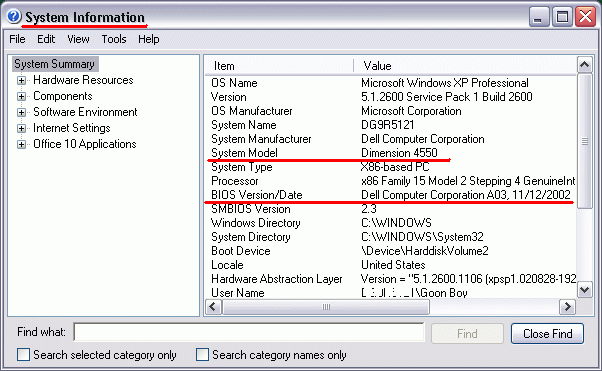The height and width of the screenshot is (371, 602).
Task: Select Software Environment tree item
Action: [85, 112]
